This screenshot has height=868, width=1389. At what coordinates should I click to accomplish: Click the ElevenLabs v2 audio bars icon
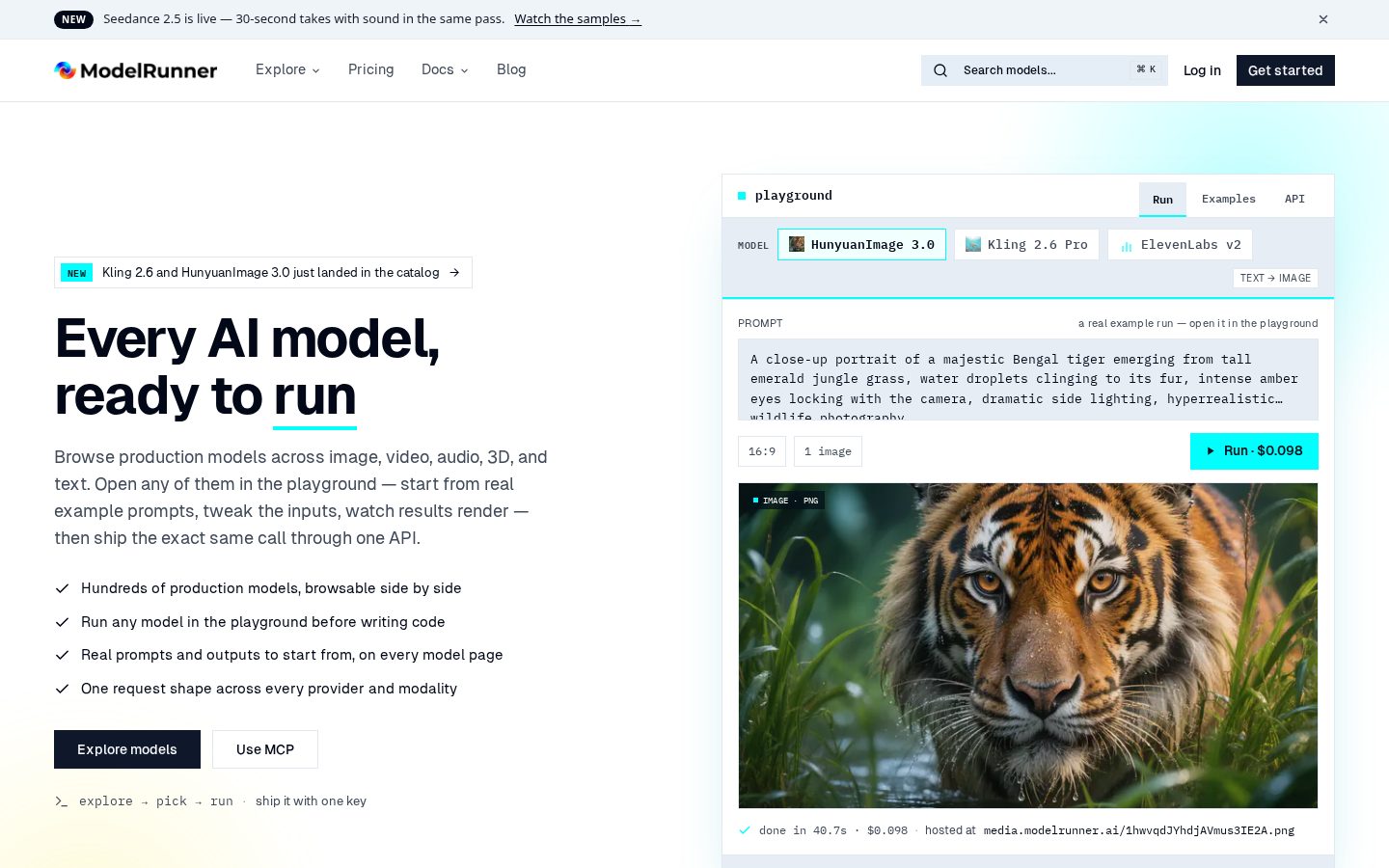(1126, 246)
